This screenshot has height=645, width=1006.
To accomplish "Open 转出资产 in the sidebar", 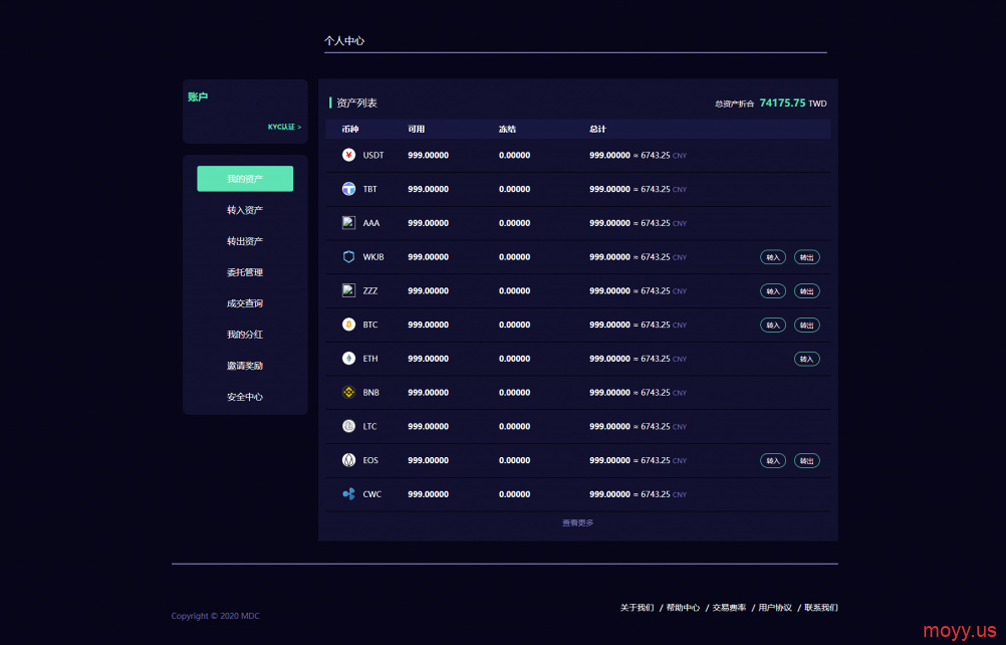I will (x=245, y=241).
